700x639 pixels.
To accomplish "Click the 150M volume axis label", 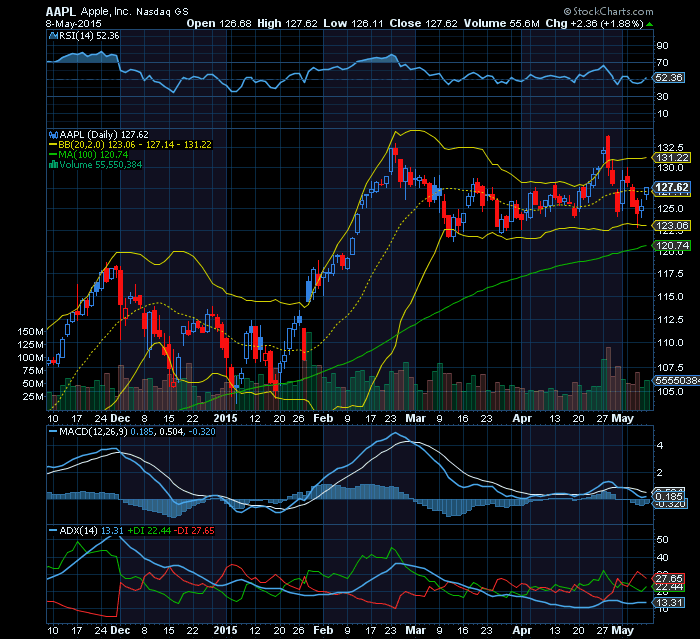I will tap(30, 331).
